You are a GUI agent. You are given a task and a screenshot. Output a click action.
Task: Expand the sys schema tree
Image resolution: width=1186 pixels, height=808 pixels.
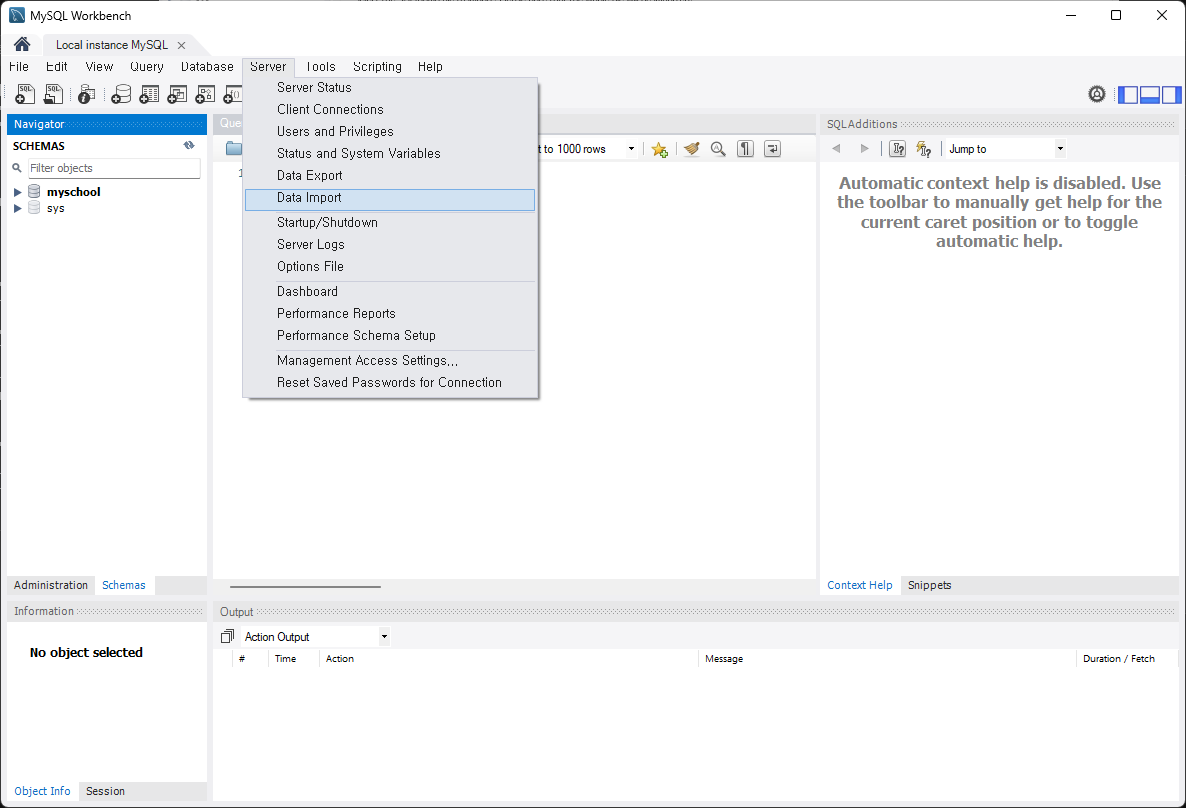coord(17,208)
